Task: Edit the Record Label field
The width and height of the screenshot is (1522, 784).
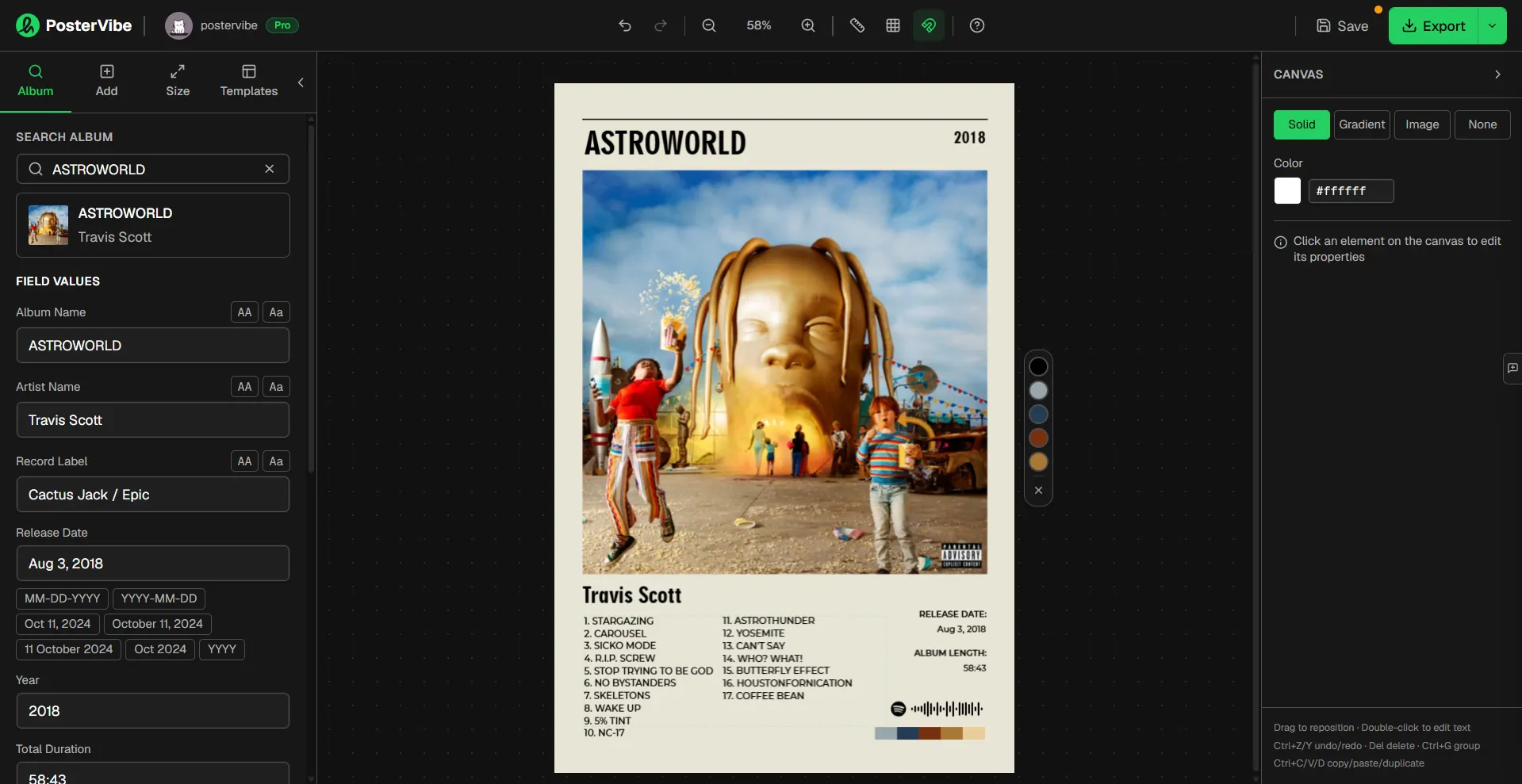Action: pos(153,495)
